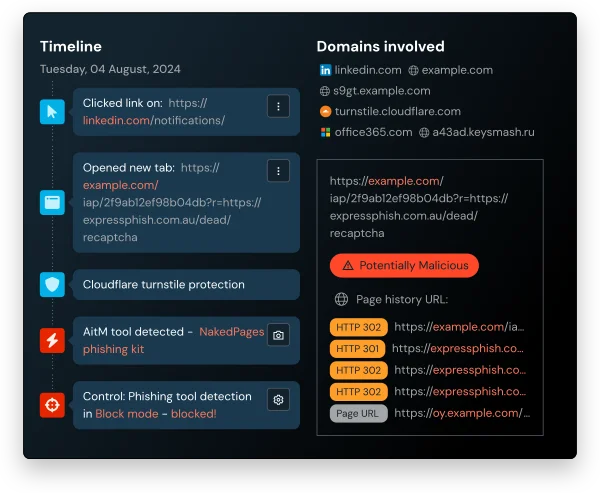The width and height of the screenshot is (600, 493).
Task: Open the https://example.com/ia… history link
Action: coord(459,327)
